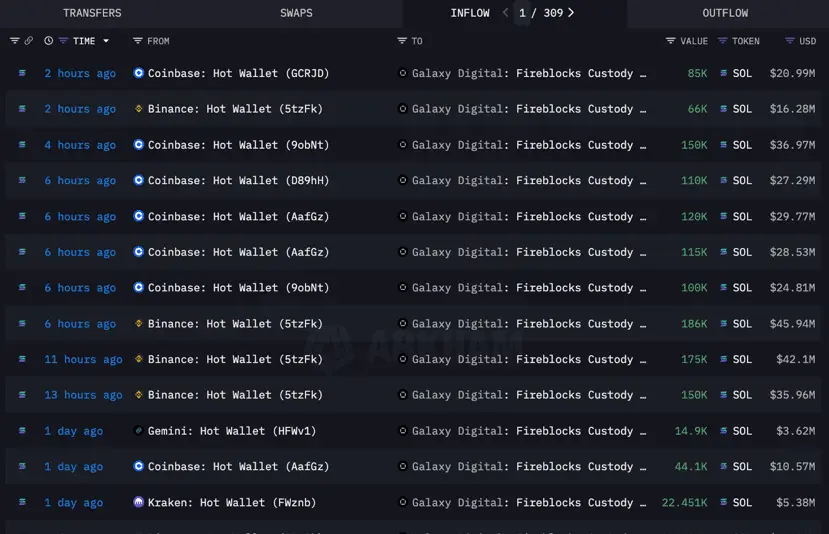Click the chain link icon in header
The width and height of the screenshot is (829, 534).
coord(29,41)
